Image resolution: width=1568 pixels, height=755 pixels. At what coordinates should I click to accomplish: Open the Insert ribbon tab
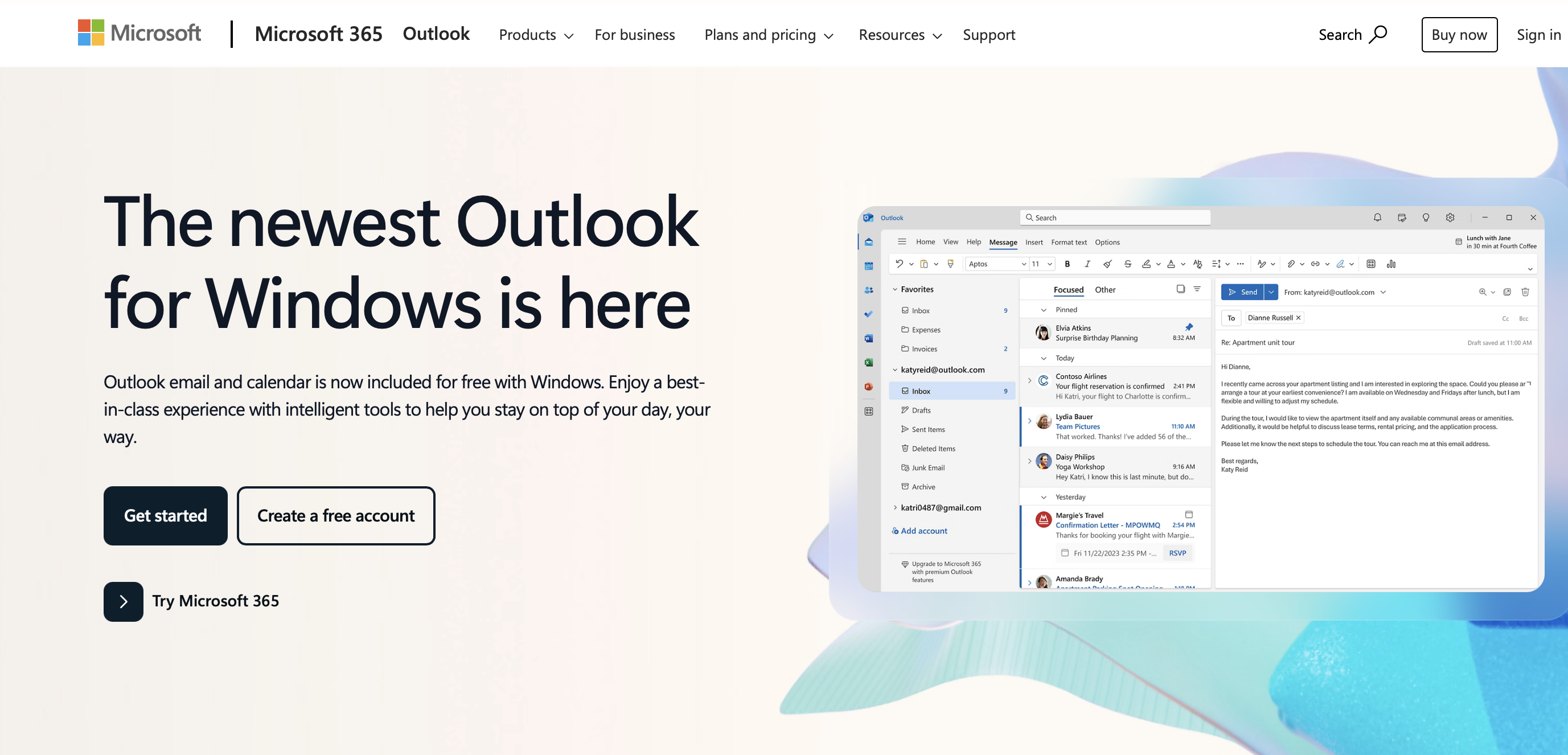1033,243
